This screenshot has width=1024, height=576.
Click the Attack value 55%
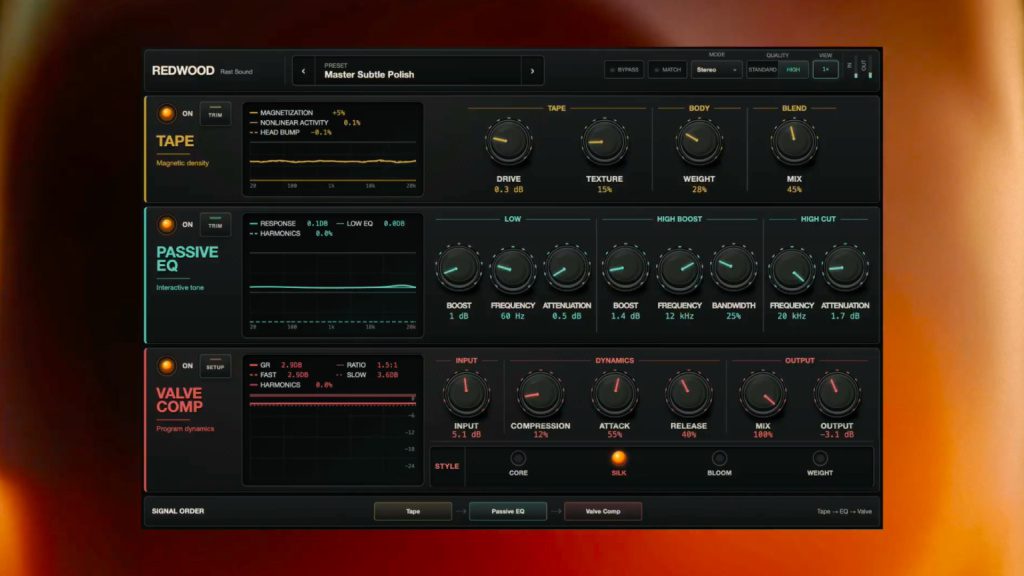615,435
